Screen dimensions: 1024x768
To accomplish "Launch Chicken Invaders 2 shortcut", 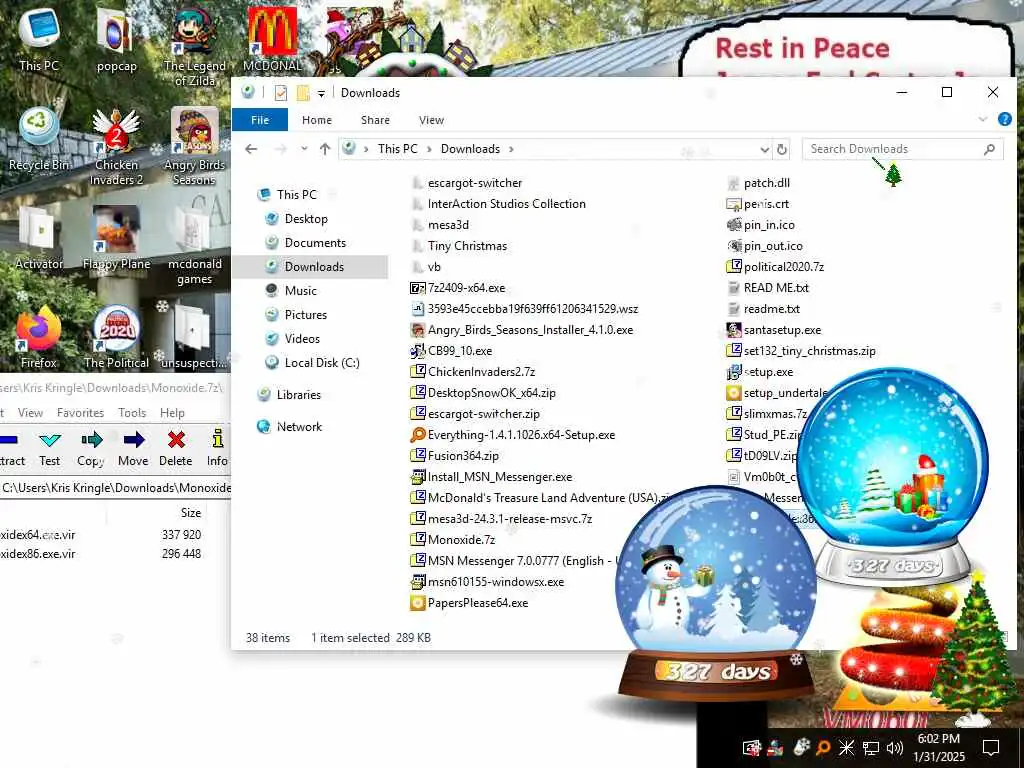I will point(116,146).
